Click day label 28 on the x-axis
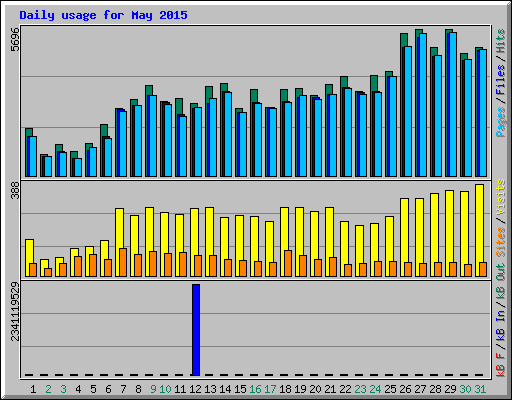 435,389
